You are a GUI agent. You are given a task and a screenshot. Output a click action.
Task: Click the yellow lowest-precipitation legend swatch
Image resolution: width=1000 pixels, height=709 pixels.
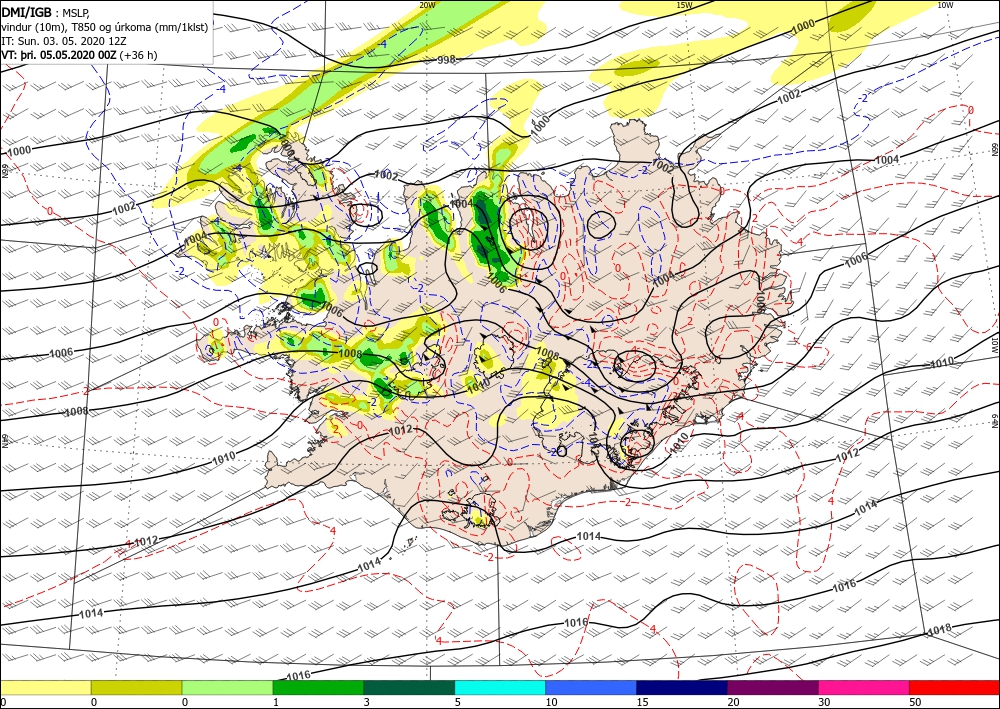[45, 688]
